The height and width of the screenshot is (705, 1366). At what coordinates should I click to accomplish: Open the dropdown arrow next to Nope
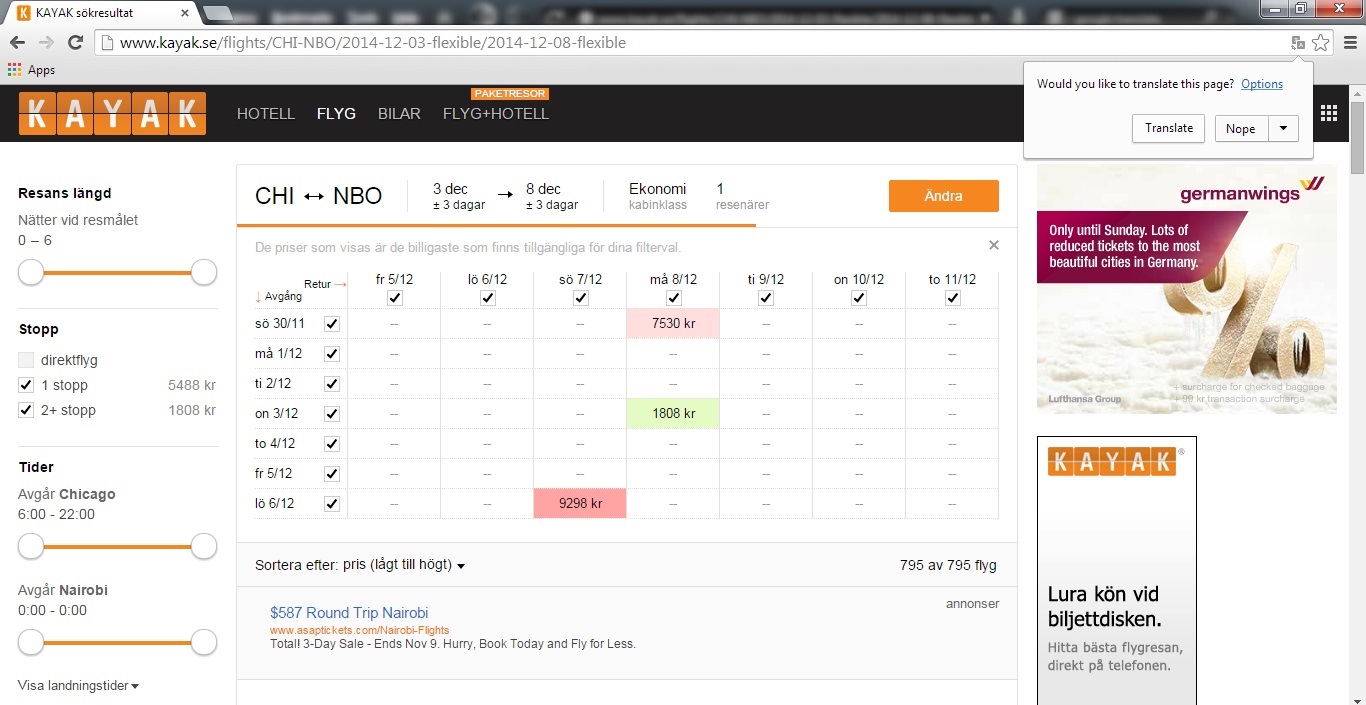[1283, 128]
